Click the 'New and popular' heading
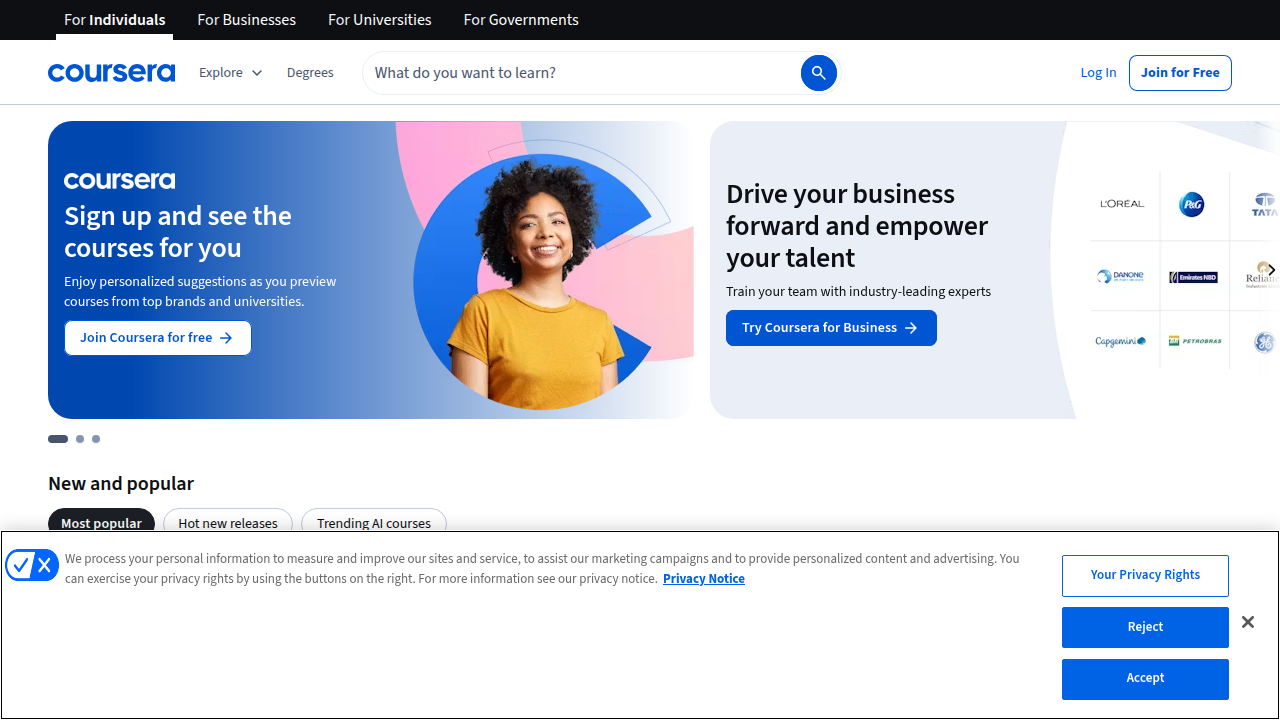 click(x=121, y=484)
